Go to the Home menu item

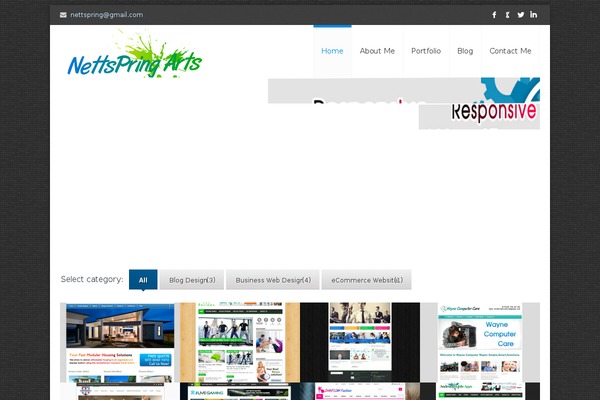pos(332,51)
